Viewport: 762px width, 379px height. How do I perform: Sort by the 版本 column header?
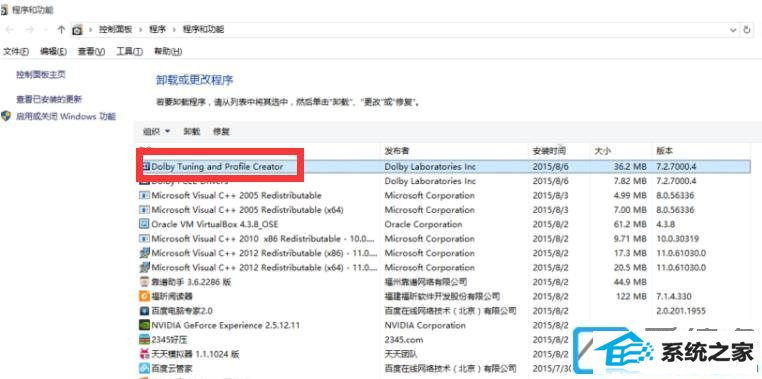click(x=664, y=151)
